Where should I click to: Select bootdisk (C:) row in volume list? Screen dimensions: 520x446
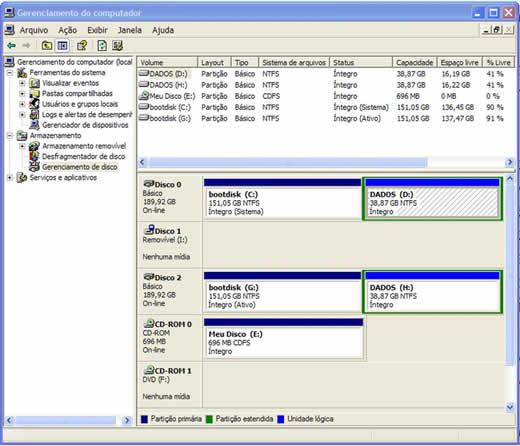[x=326, y=107]
